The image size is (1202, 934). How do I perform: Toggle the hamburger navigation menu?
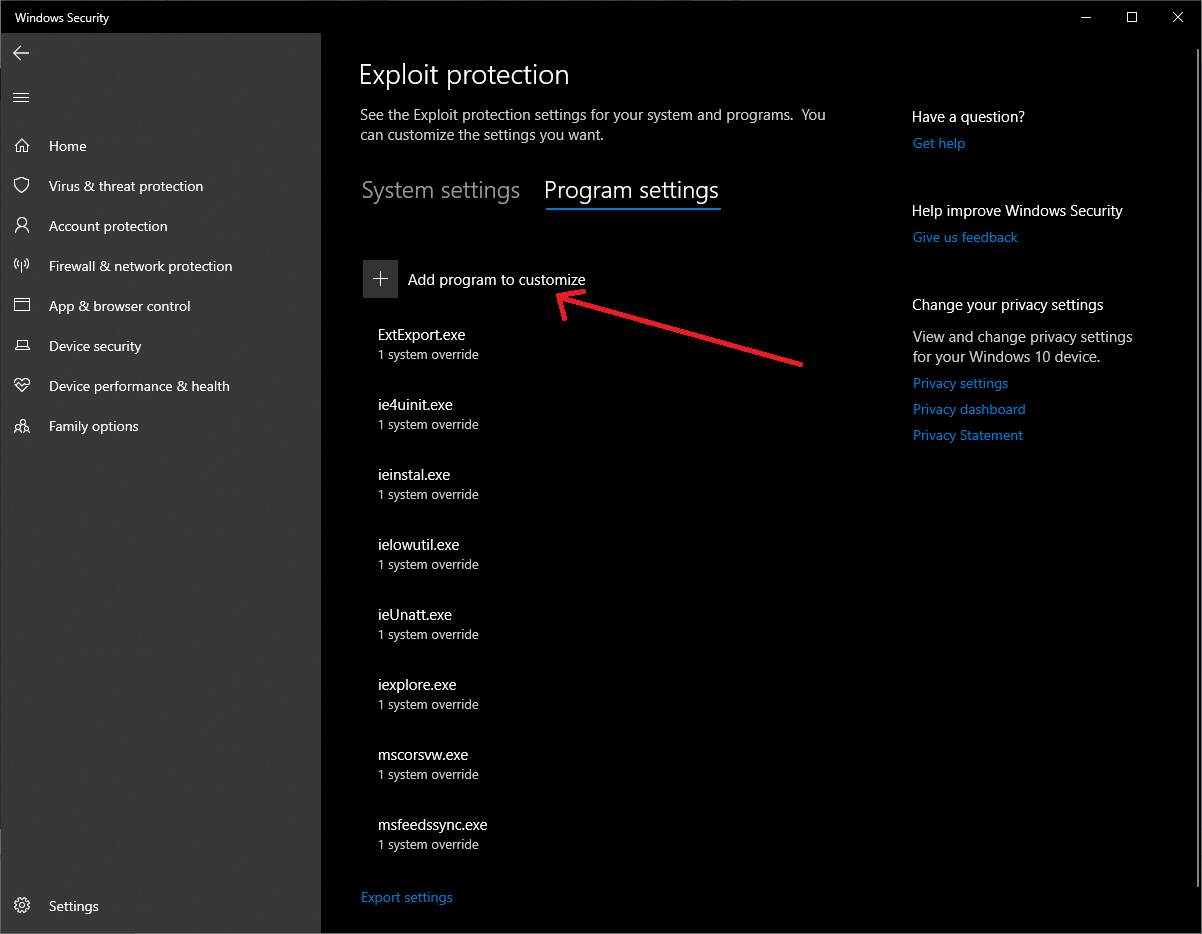click(x=21, y=97)
